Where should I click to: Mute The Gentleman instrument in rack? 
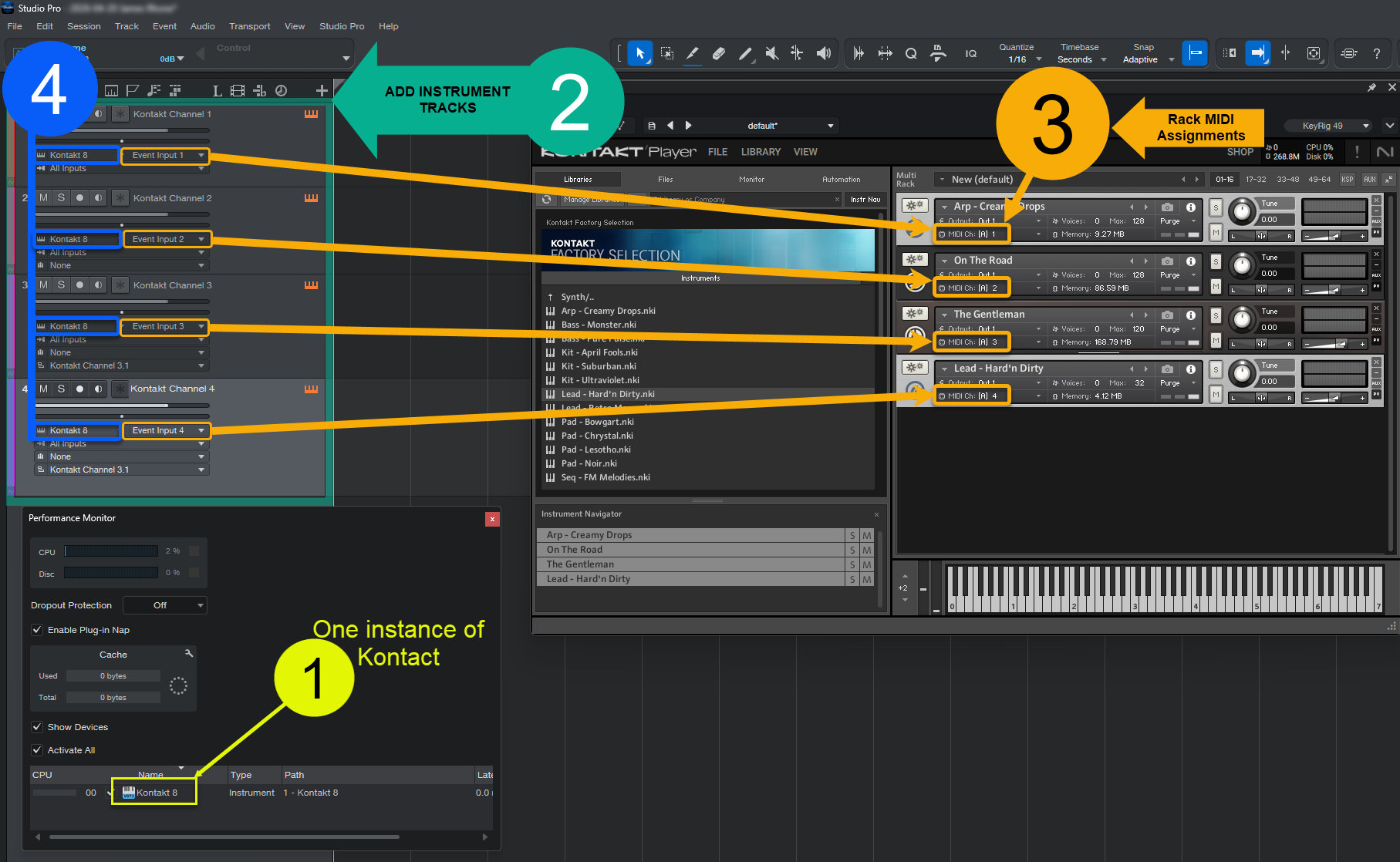(x=1216, y=341)
